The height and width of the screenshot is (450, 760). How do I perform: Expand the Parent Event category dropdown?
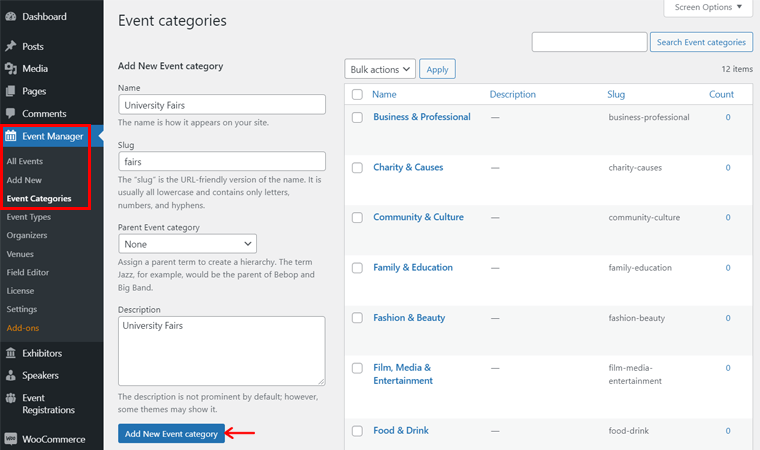tap(187, 244)
